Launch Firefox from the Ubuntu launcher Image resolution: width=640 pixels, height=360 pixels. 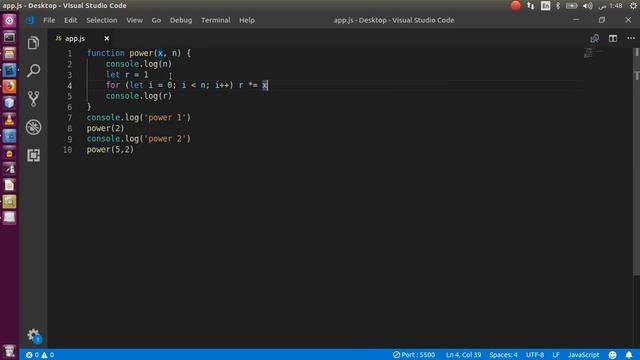[9, 87]
